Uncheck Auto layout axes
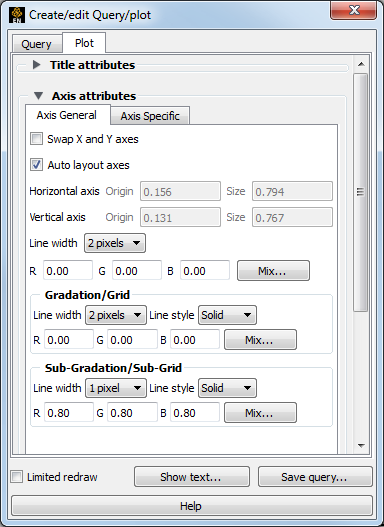This screenshot has height=527, width=384. point(36,165)
